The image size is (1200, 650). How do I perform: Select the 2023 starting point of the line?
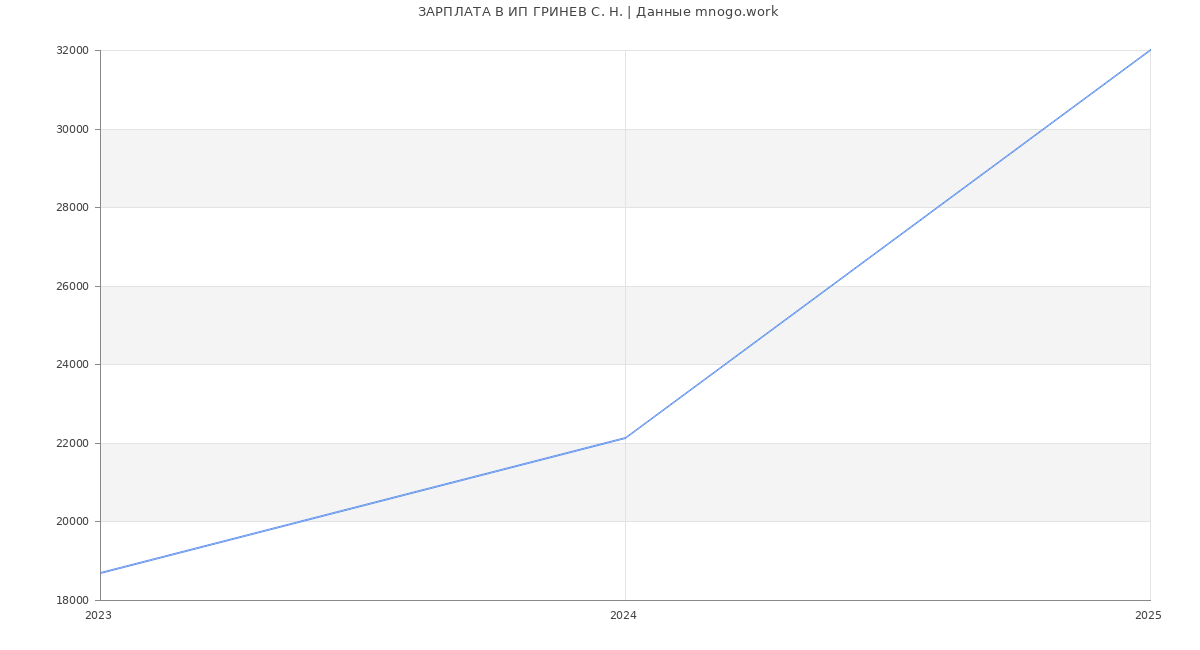(101, 573)
